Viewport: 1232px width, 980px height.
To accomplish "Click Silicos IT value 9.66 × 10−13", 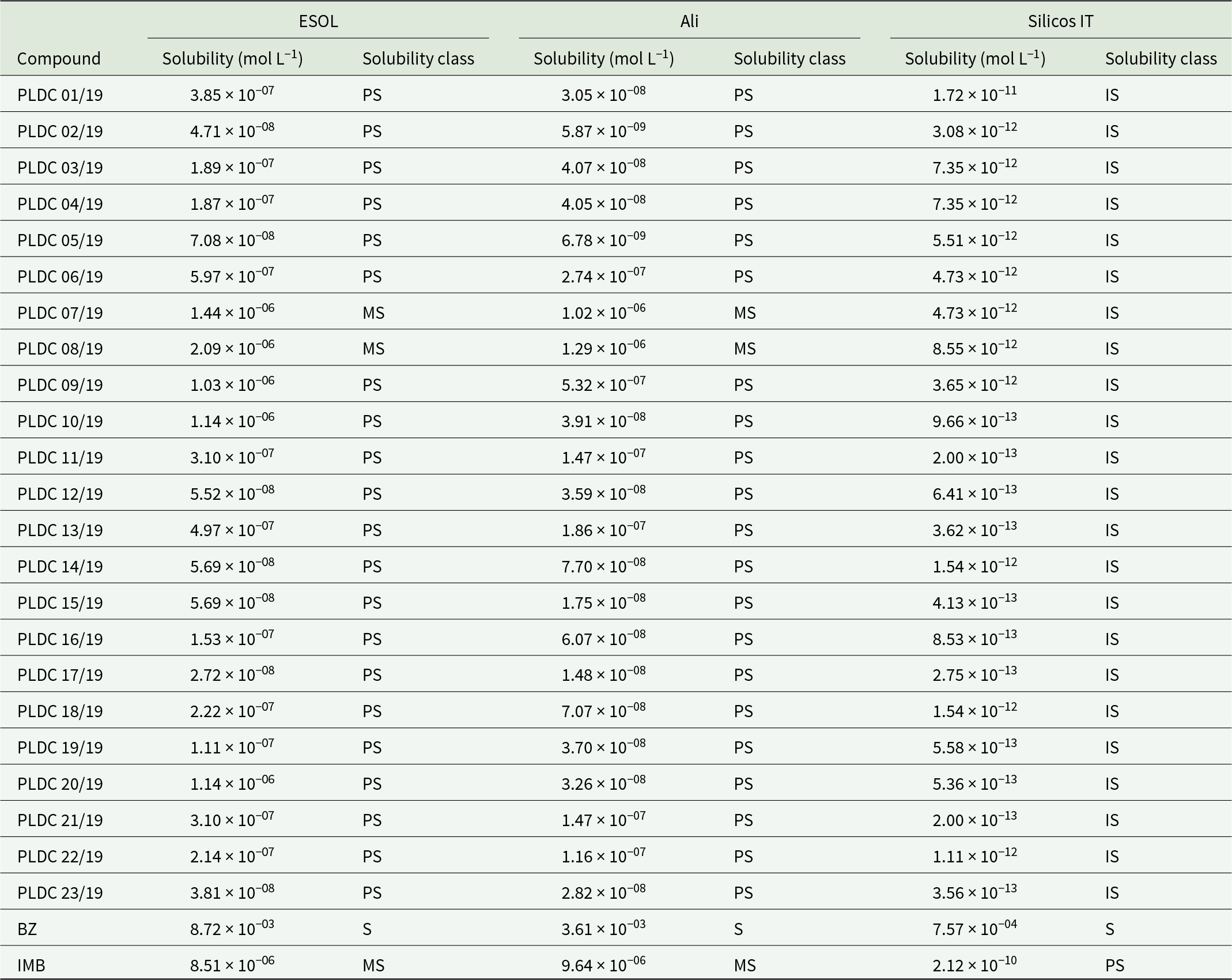I will (975, 420).
